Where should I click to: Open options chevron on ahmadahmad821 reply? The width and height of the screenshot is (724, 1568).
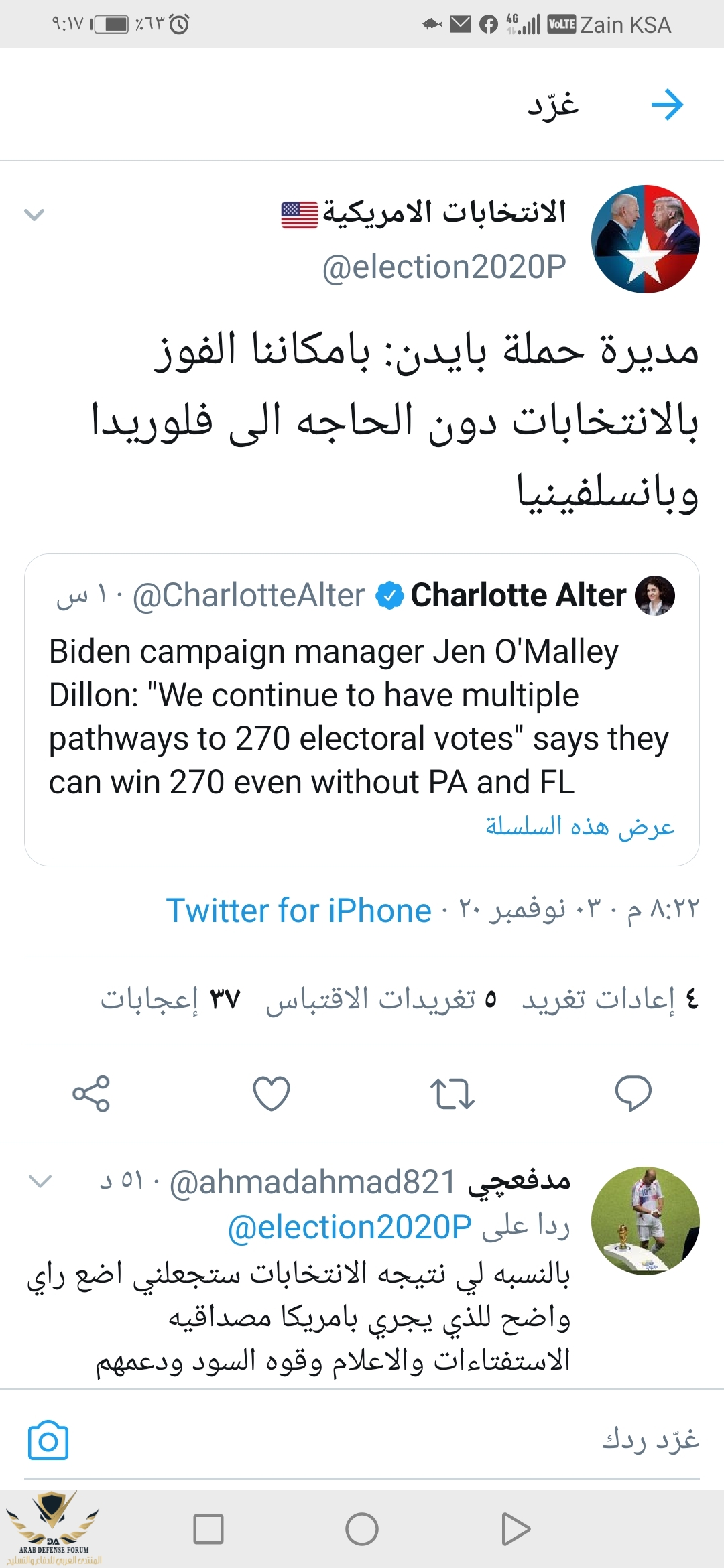coord(40,1181)
